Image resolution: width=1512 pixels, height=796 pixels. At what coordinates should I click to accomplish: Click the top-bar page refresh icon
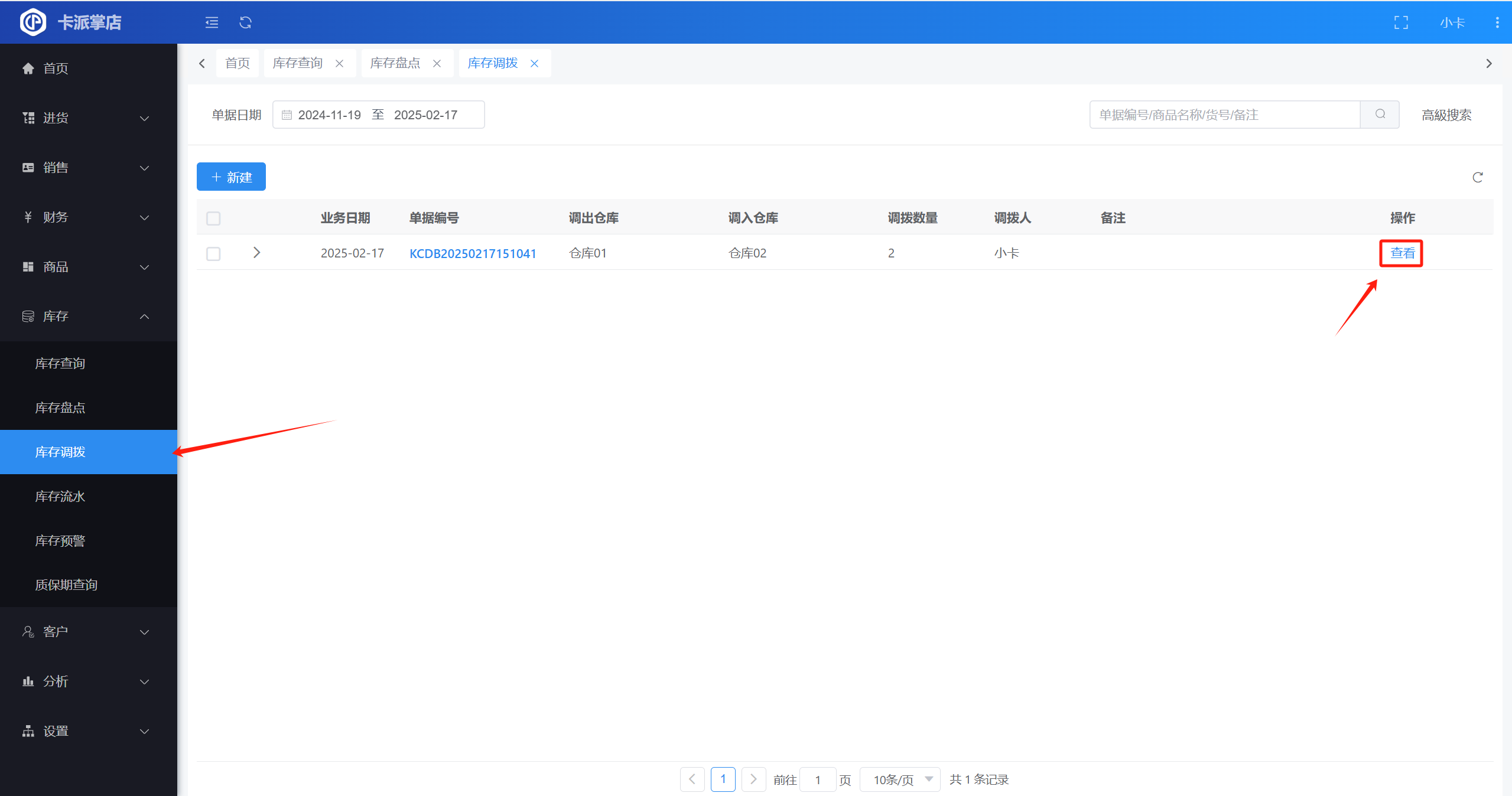point(245,22)
